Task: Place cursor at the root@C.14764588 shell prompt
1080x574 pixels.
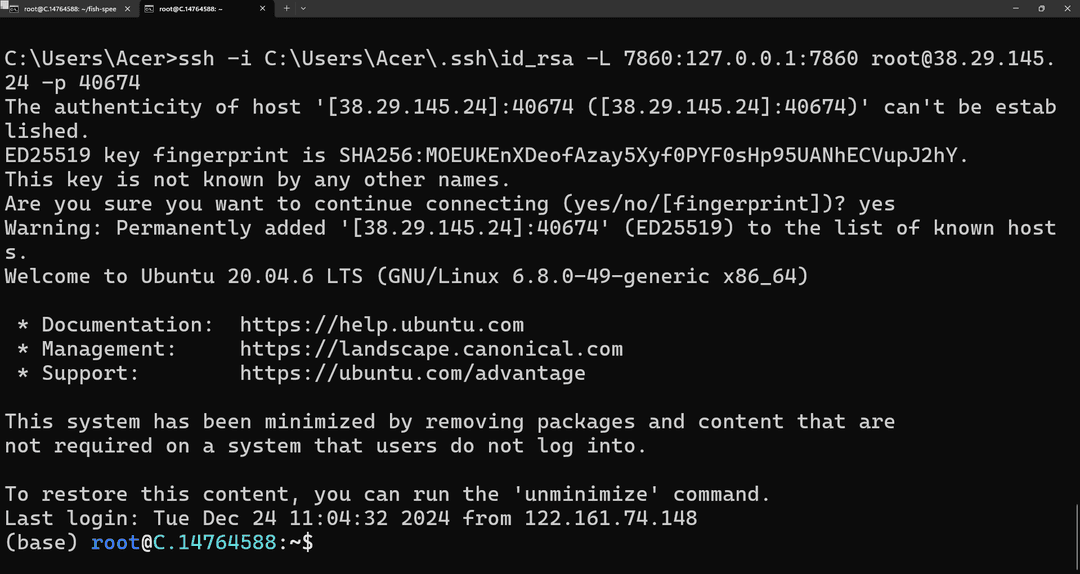Action: 158,542
